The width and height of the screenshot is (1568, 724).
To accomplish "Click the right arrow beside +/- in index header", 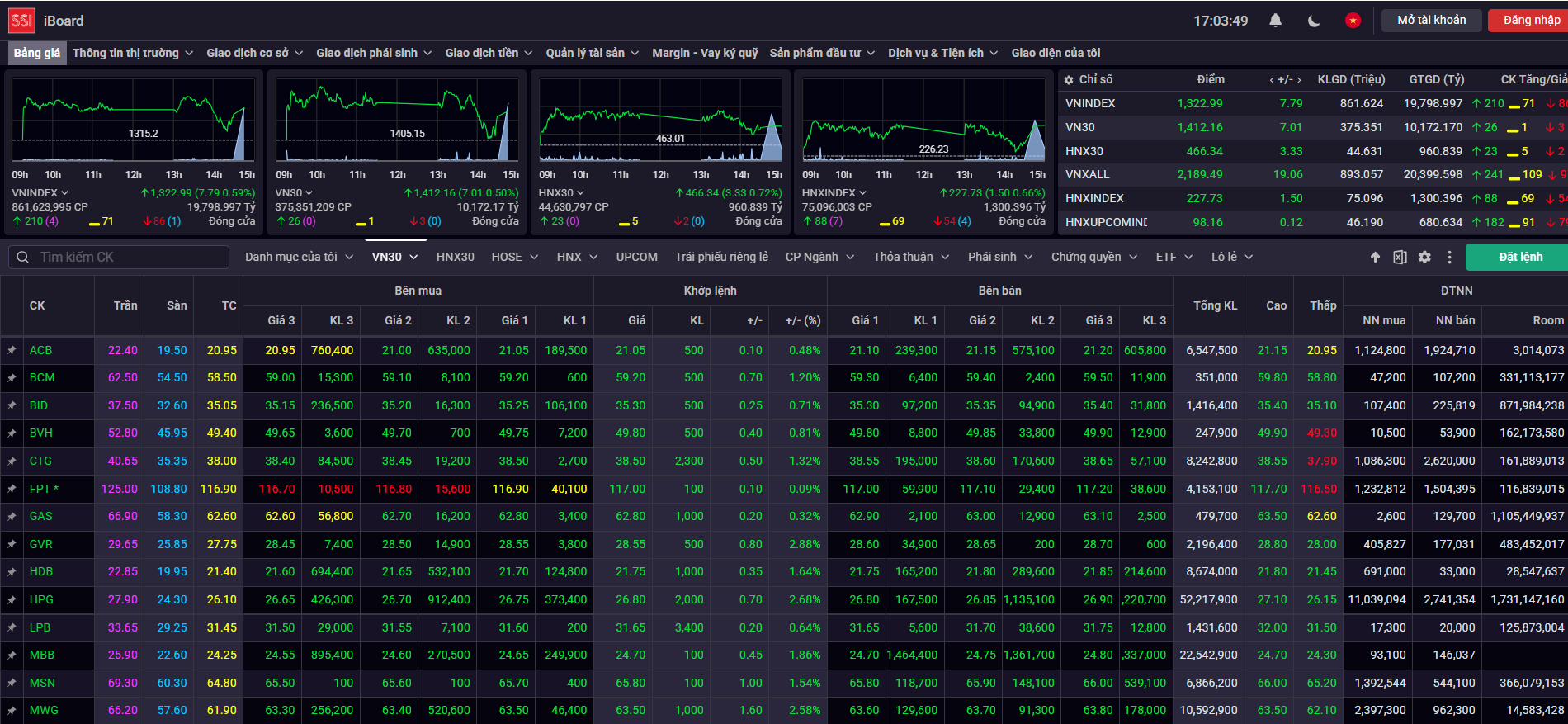I will pos(1299,80).
